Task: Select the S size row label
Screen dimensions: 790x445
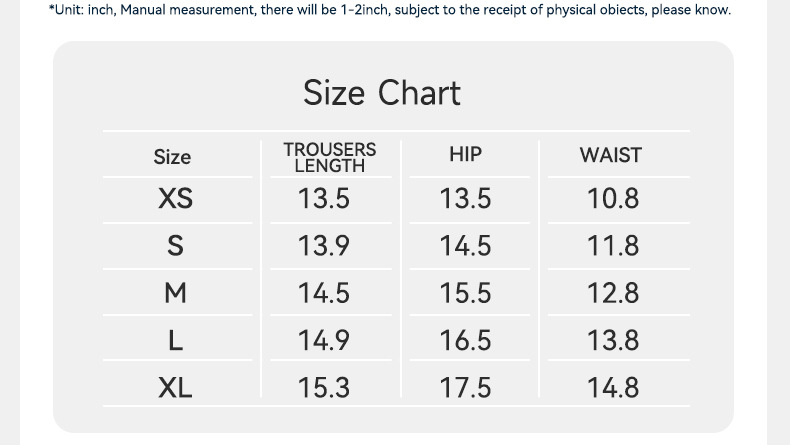Action: (175, 246)
